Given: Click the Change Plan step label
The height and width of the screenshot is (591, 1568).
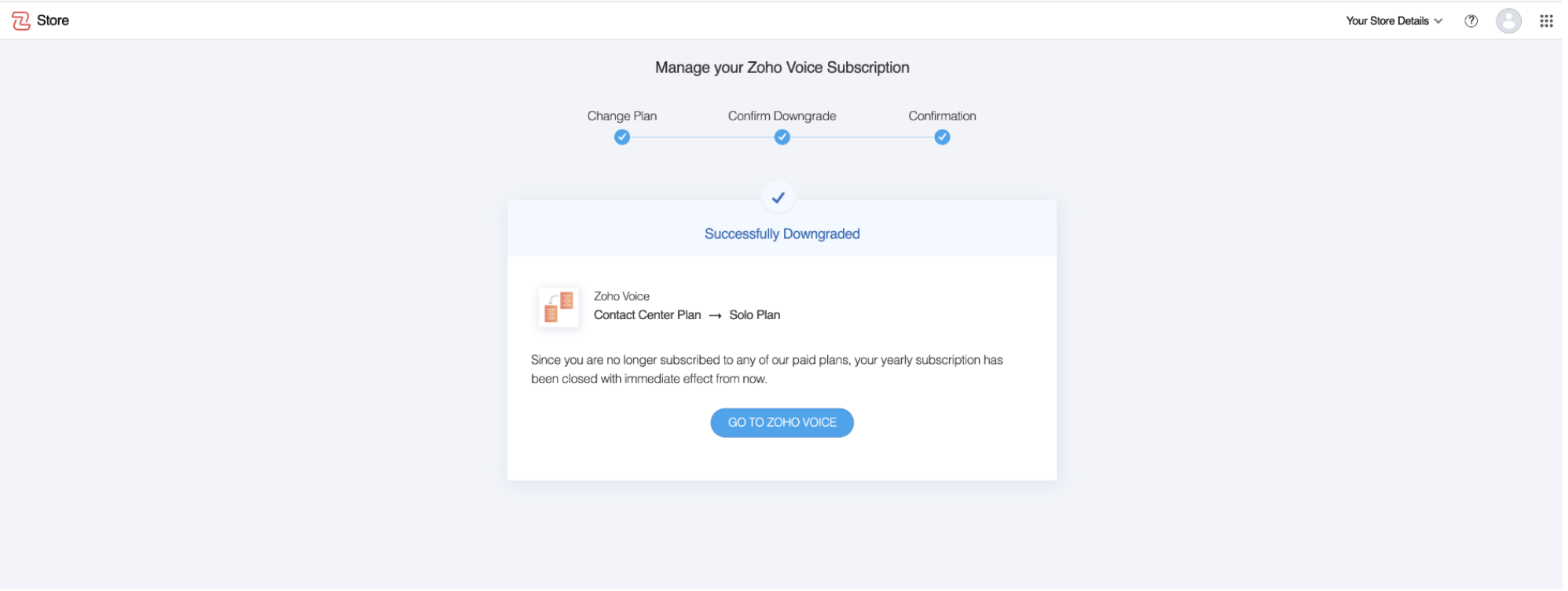Looking at the screenshot, I should (x=622, y=116).
